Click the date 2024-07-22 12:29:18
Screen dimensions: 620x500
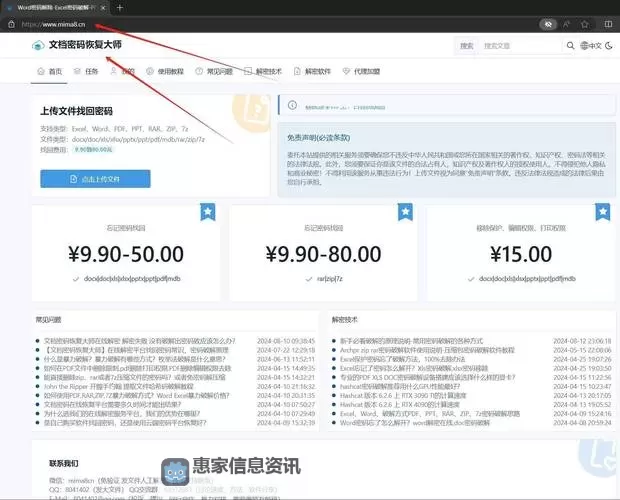286,350
